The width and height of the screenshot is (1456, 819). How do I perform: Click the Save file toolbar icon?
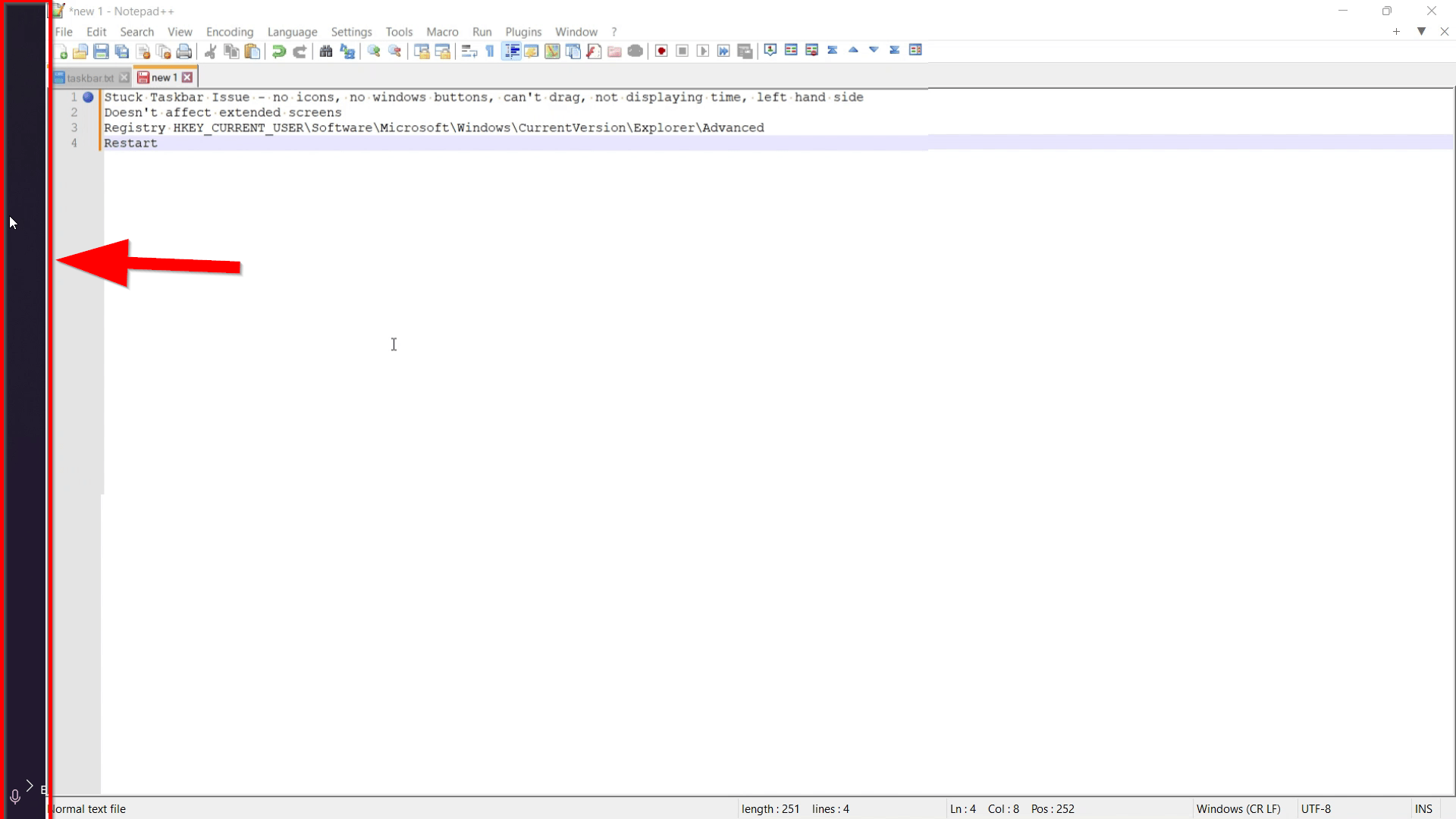click(101, 51)
